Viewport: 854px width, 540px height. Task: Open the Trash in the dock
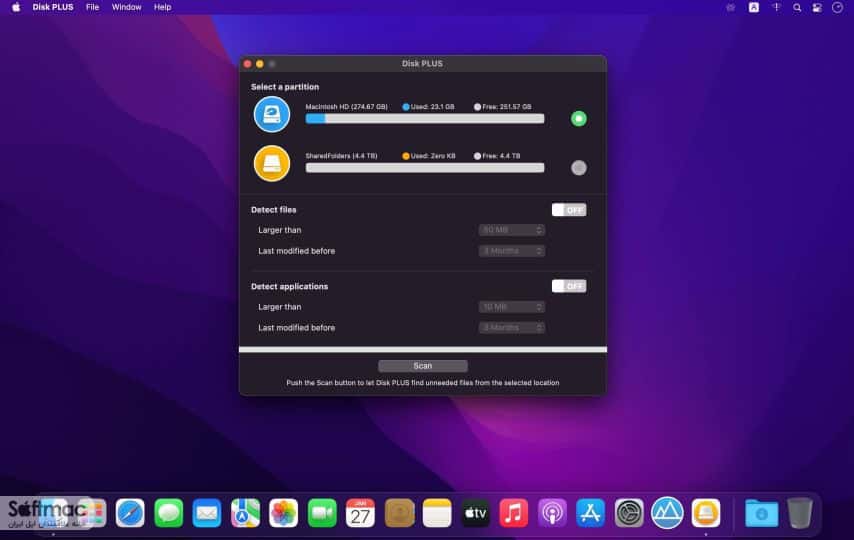click(800, 513)
